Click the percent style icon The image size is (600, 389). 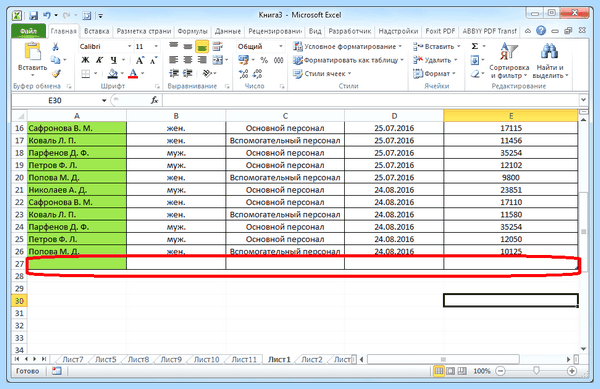[264, 60]
